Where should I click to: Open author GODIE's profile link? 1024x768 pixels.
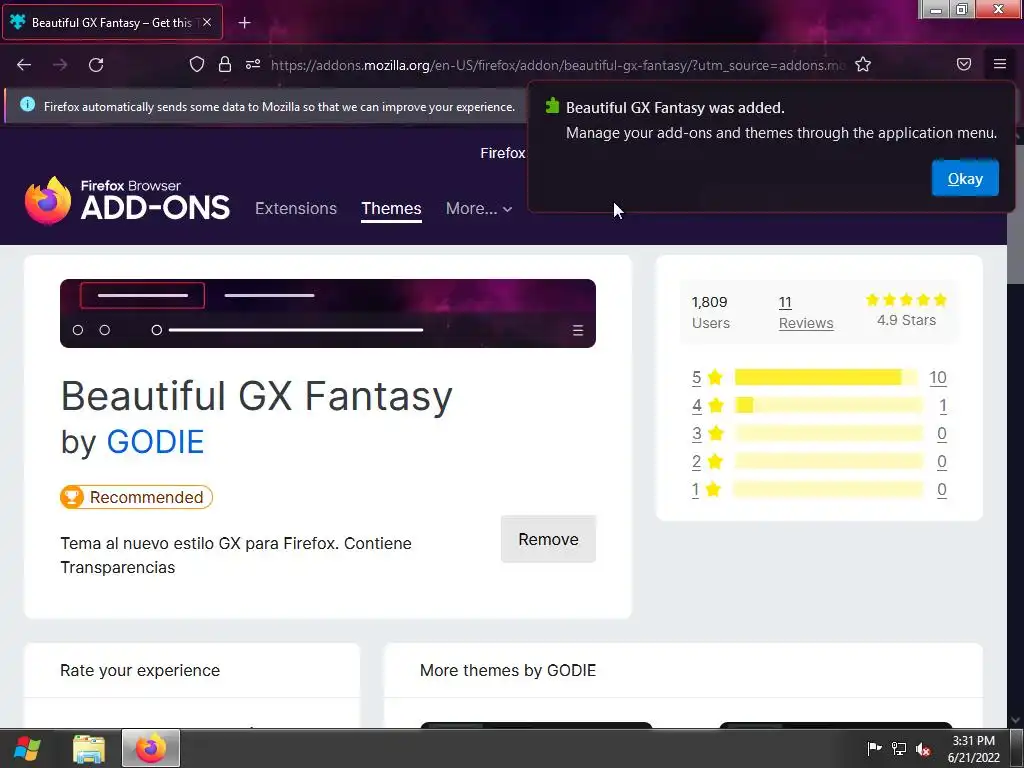pos(155,442)
